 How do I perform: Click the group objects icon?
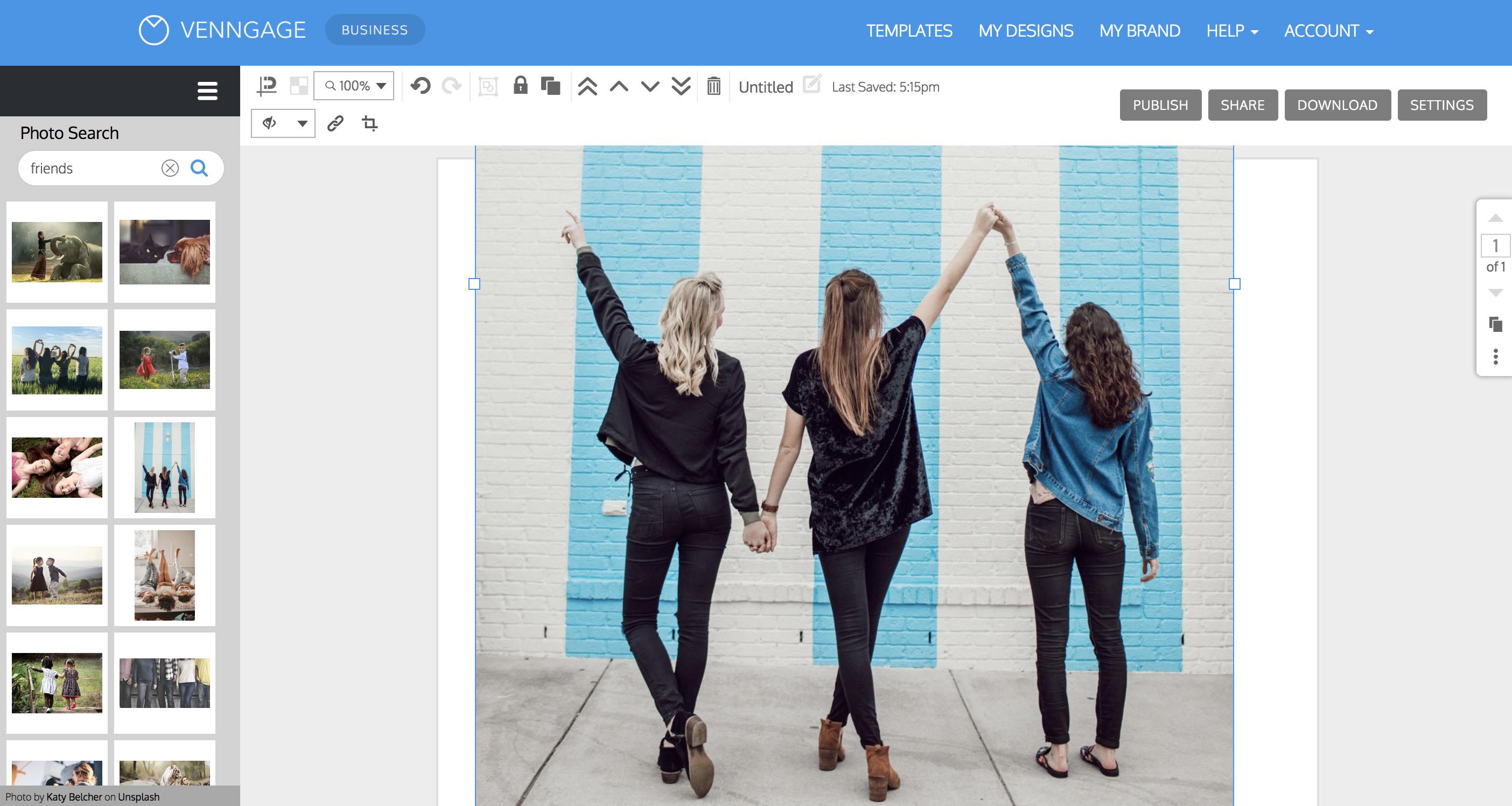coord(488,86)
